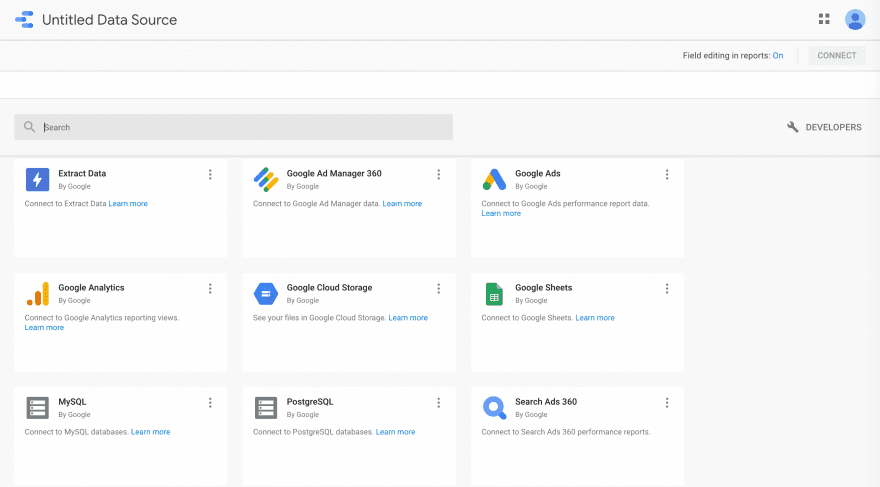Open Learn more link for MySQL
Viewport: 880px width, 487px height.
click(x=150, y=432)
